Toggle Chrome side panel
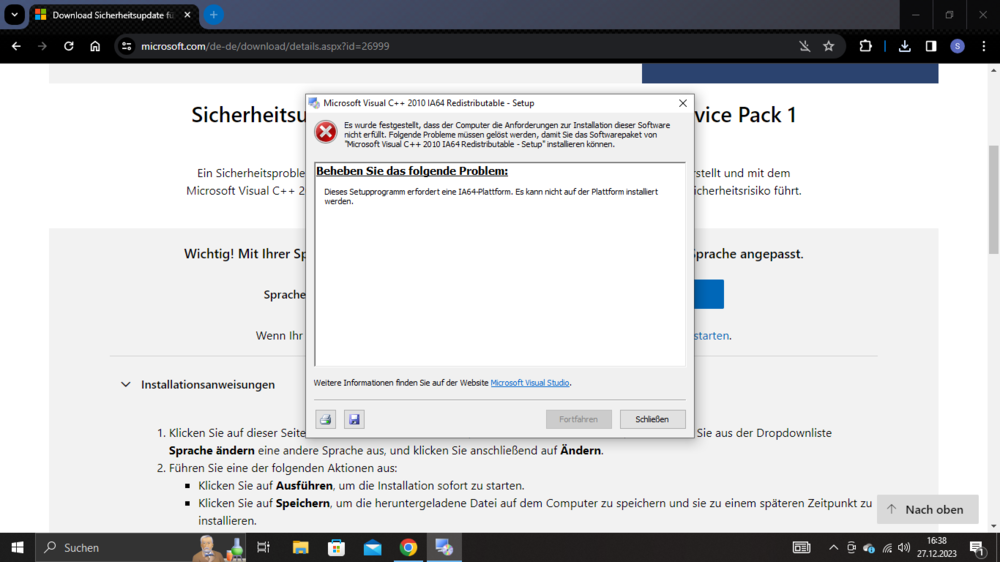1000x562 pixels. click(x=931, y=46)
